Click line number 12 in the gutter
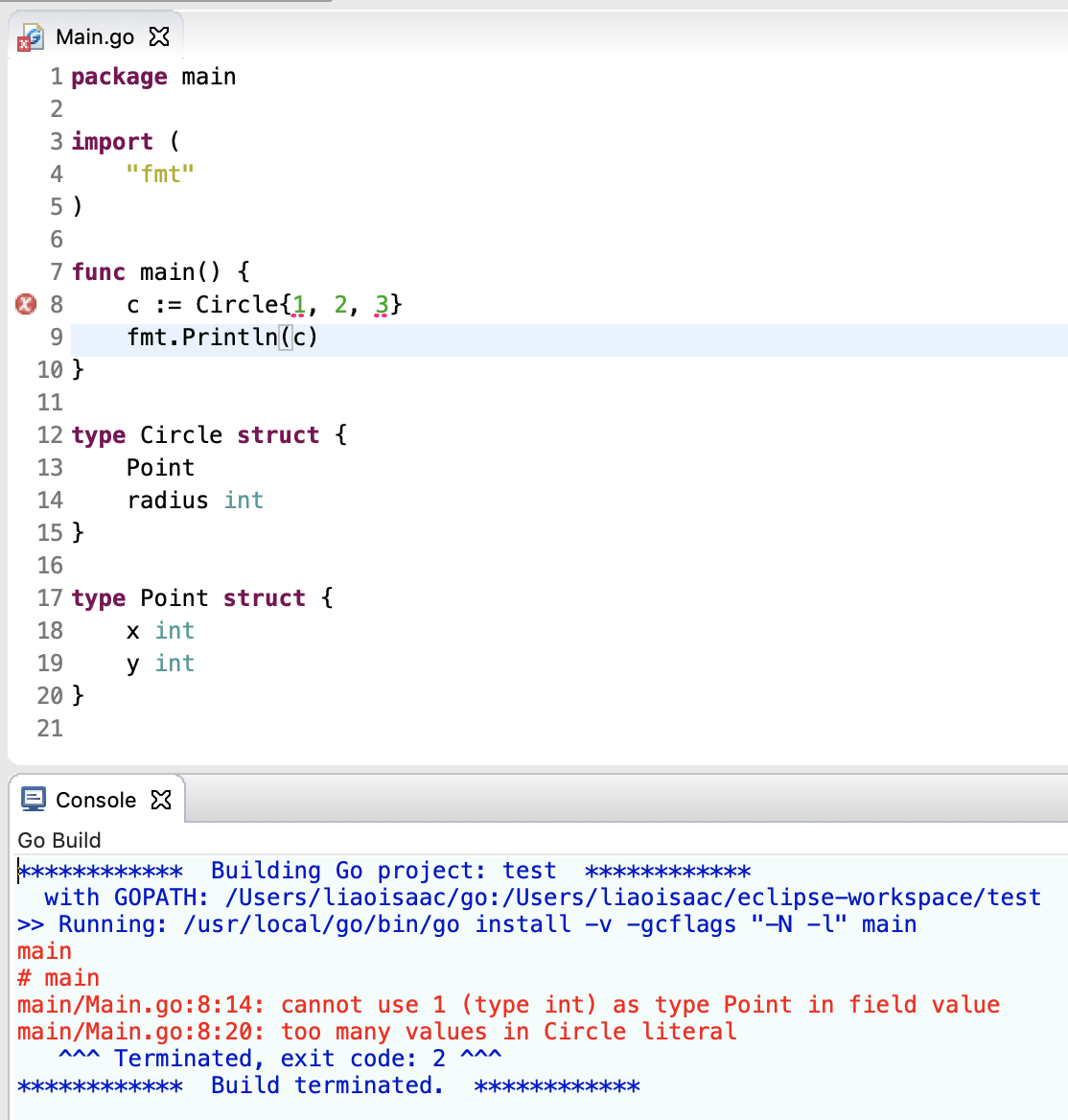Screen dimensions: 1068x1120 tap(50, 435)
